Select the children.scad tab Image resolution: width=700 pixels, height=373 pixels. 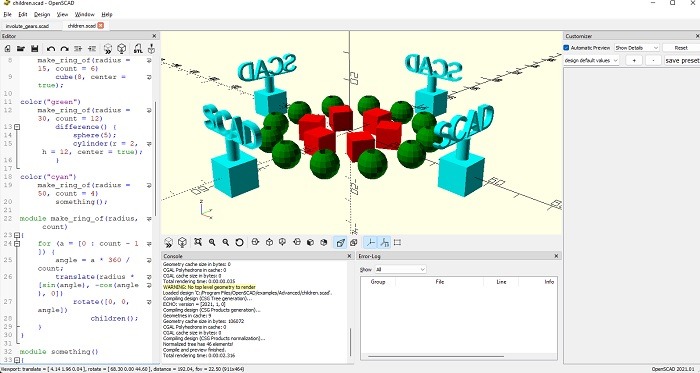point(81,26)
